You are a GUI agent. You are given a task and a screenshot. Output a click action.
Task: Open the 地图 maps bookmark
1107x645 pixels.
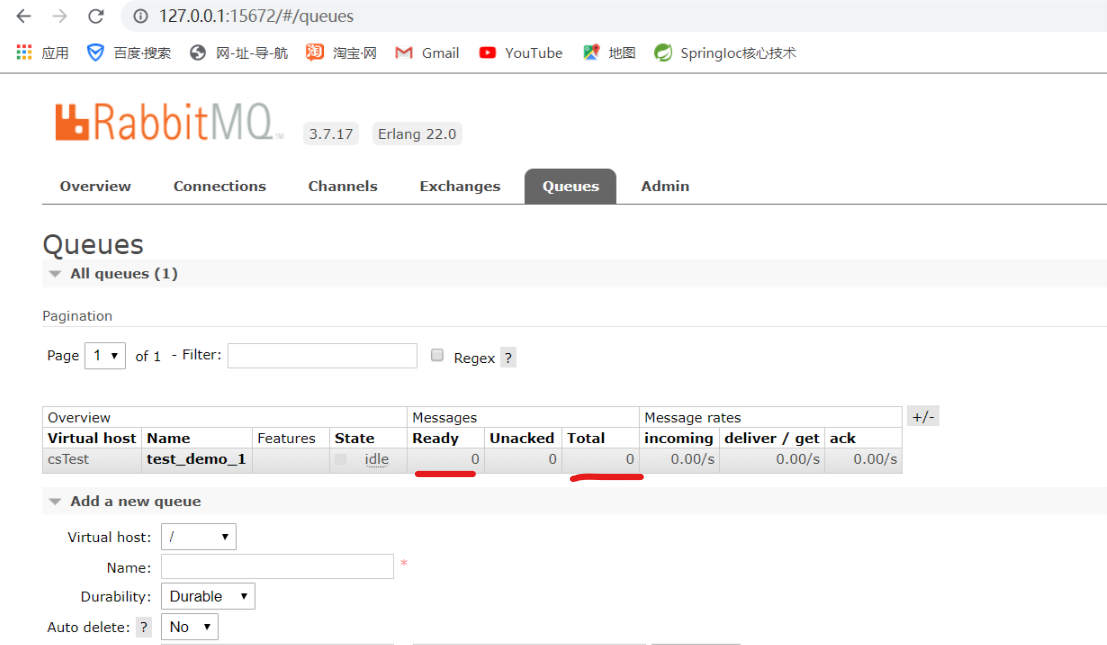pyautogui.click(x=609, y=52)
